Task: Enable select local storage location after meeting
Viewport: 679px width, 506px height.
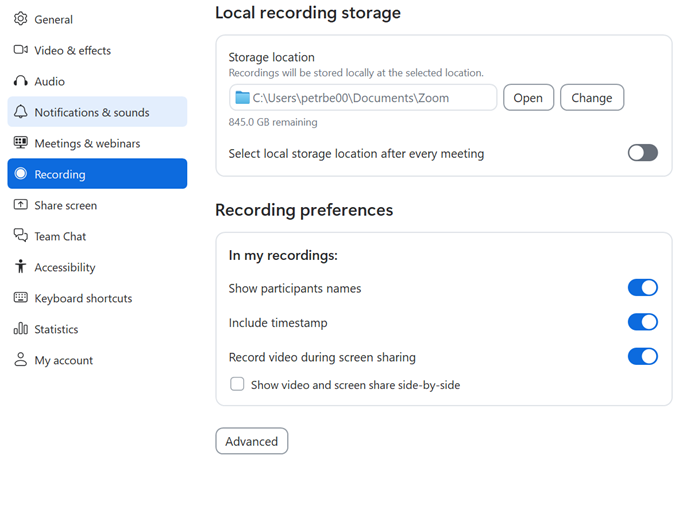Action: (642, 153)
